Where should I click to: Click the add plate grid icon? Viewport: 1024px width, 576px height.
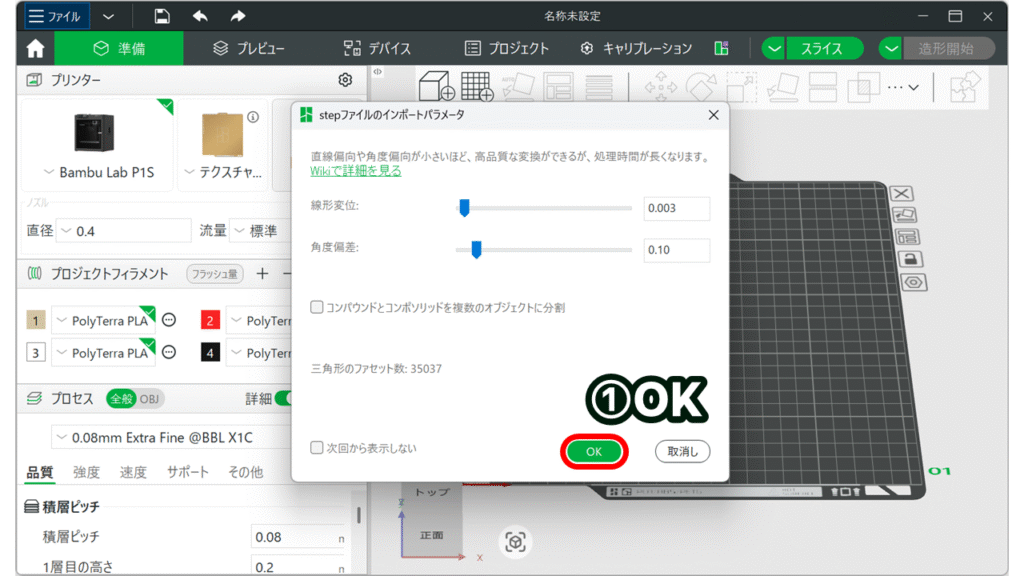[x=477, y=86]
